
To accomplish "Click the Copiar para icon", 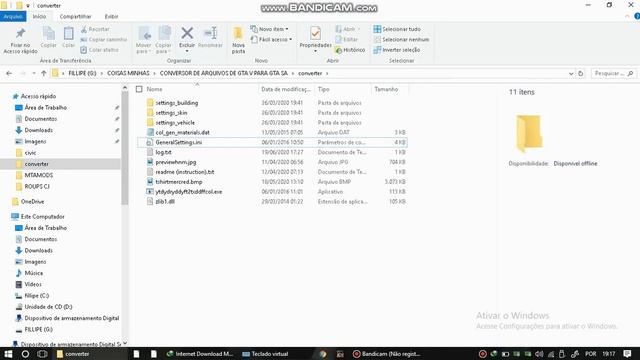I will (164, 34).
